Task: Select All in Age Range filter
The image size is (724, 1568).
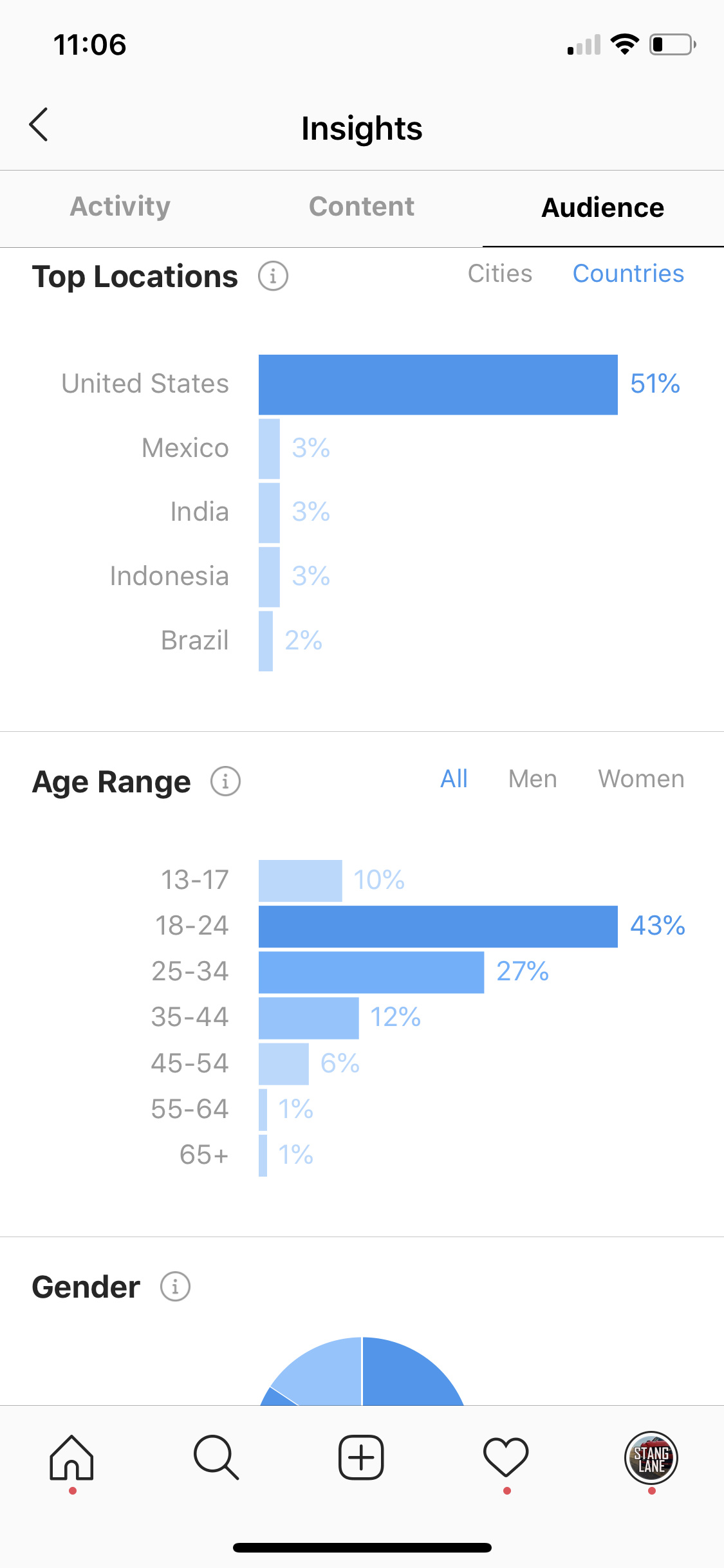Action: tap(454, 779)
